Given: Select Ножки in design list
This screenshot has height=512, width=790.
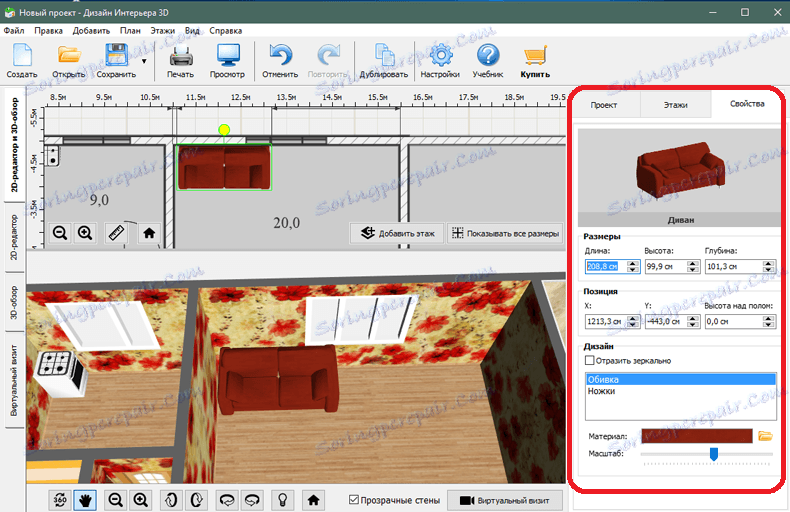Looking at the screenshot, I should (x=681, y=391).
